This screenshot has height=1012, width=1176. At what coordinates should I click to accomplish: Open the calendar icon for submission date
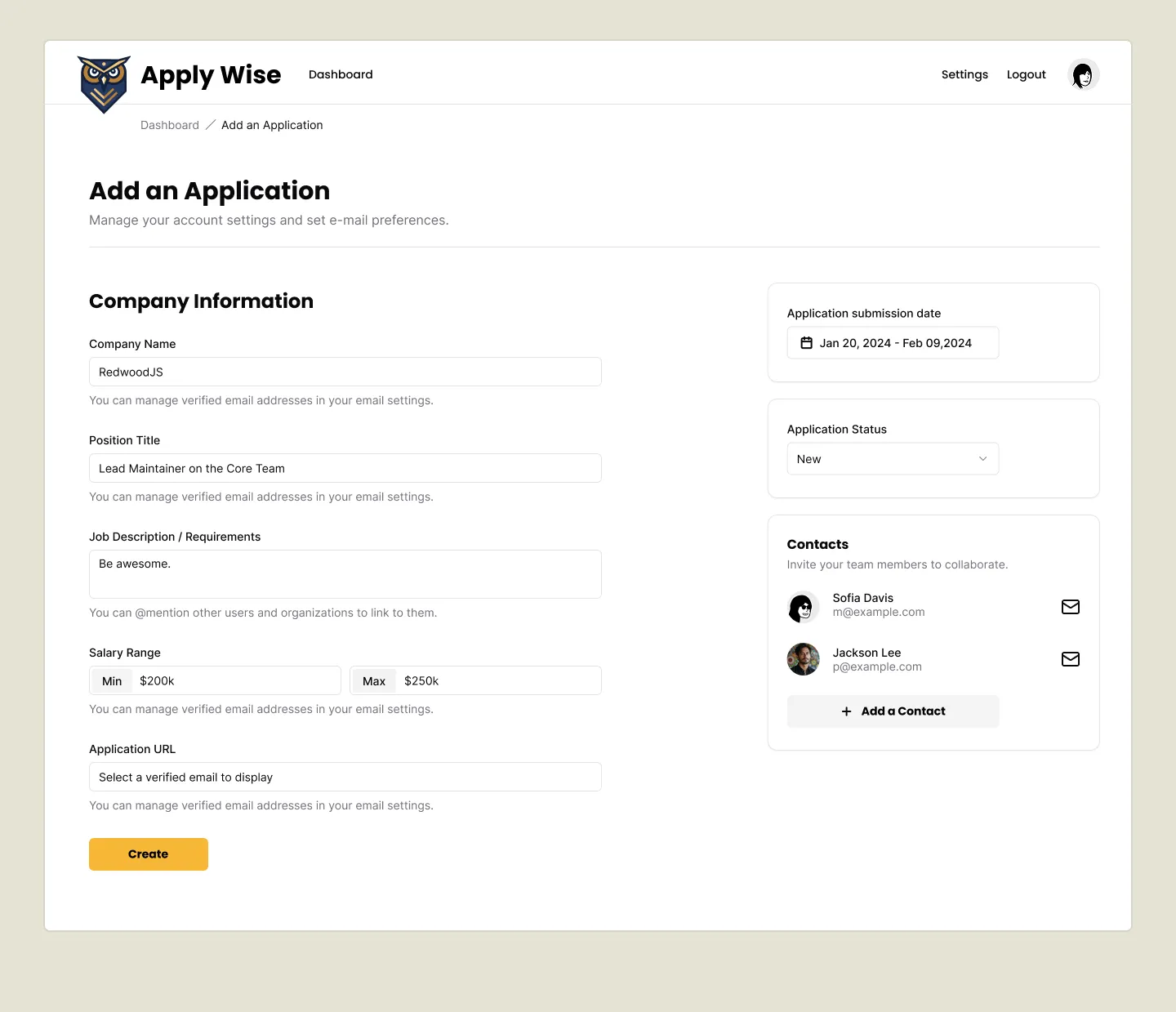coord(806,342)
